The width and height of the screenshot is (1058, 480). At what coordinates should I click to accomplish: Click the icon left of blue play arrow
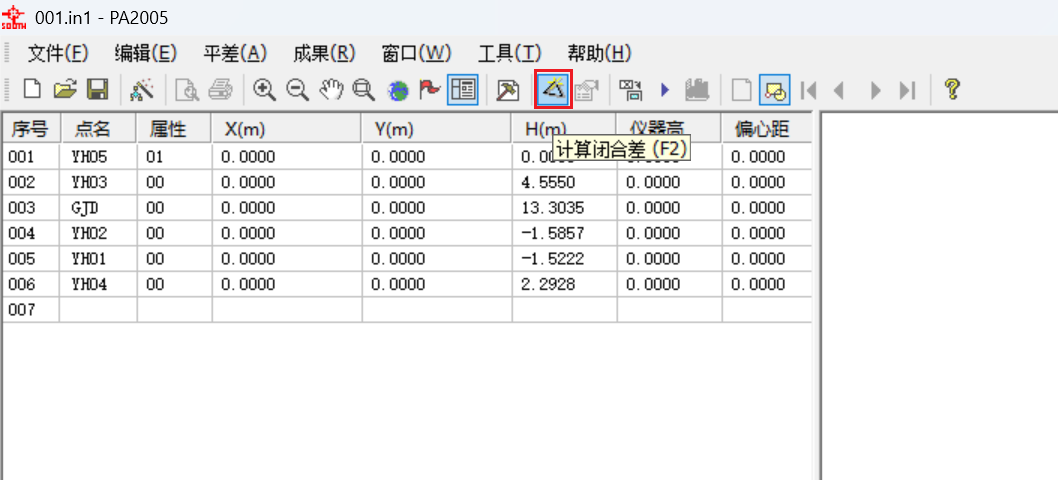630,89
